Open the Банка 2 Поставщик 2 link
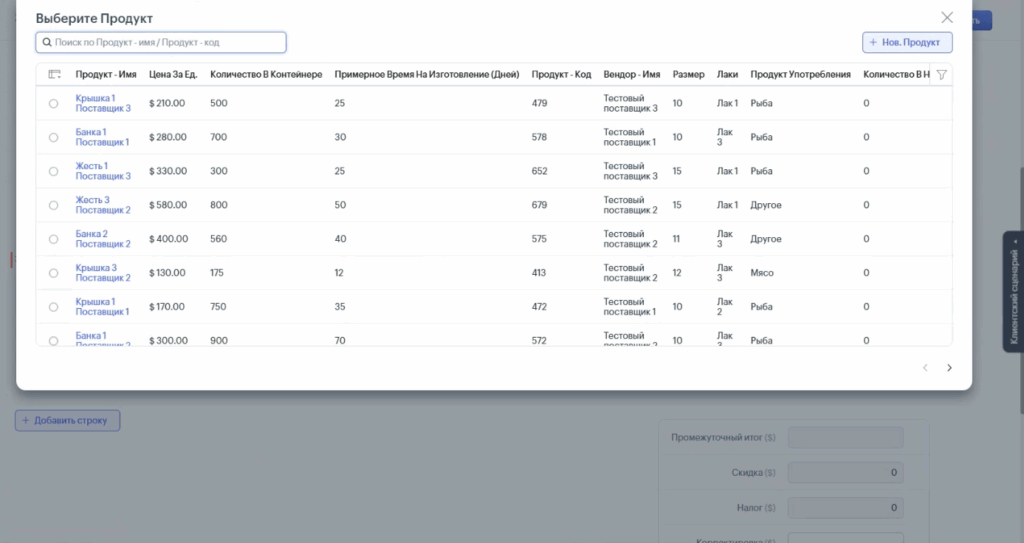 coord(102,239)
